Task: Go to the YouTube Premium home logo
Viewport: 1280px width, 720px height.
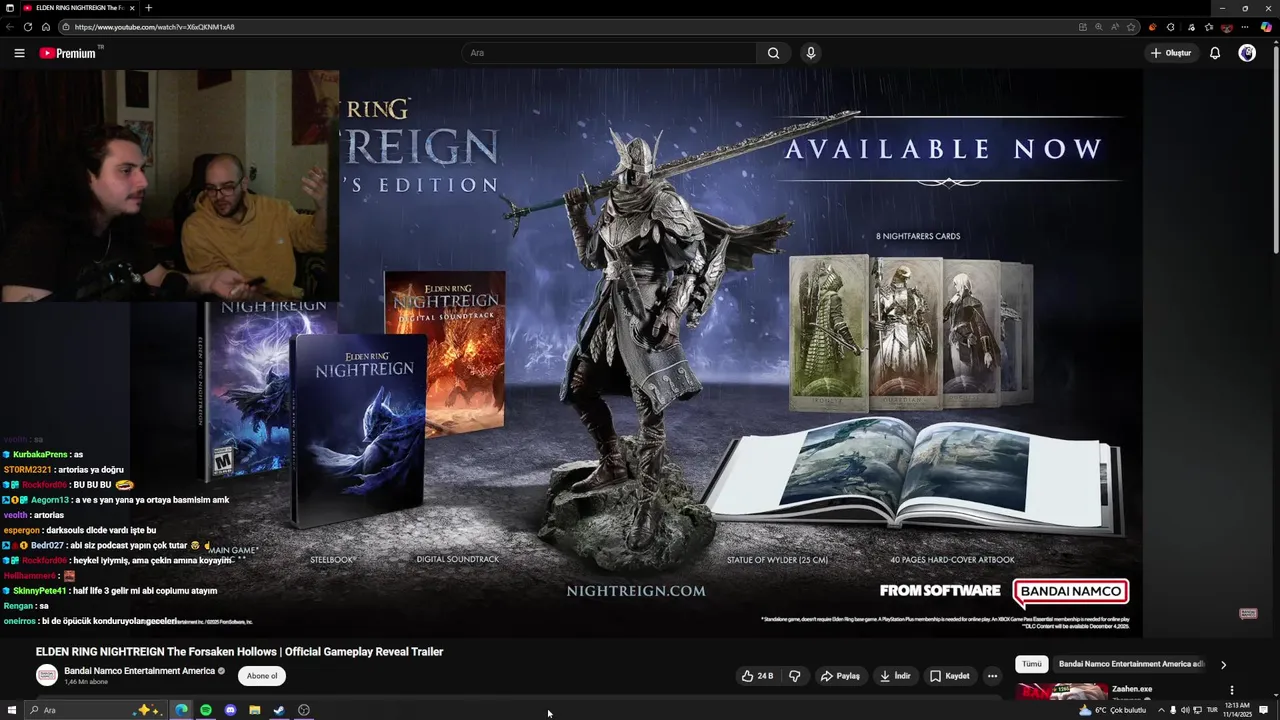Action: click(70, 53)
